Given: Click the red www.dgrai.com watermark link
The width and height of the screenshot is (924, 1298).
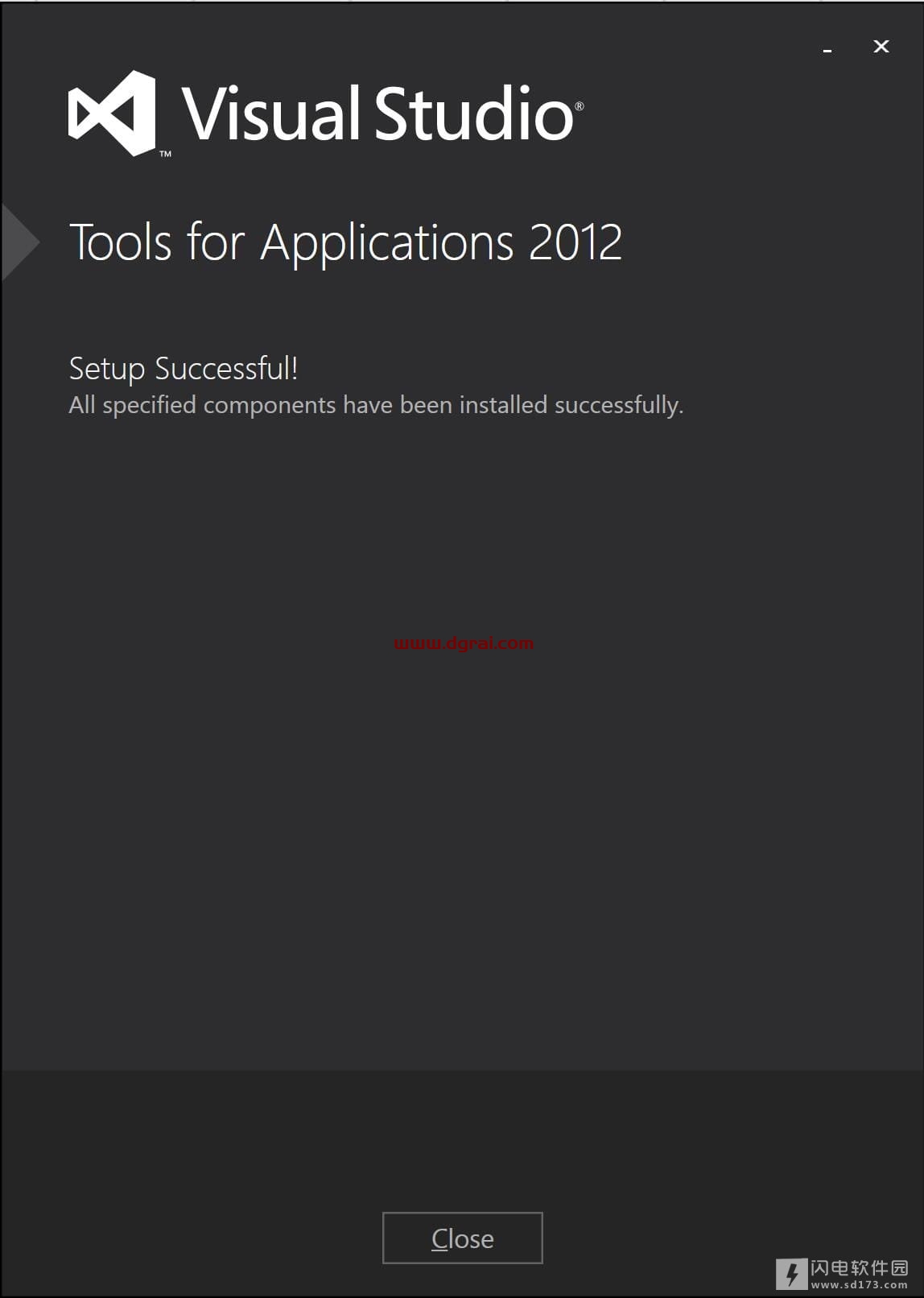Looking at the screenshot, I should coord(464,643).
